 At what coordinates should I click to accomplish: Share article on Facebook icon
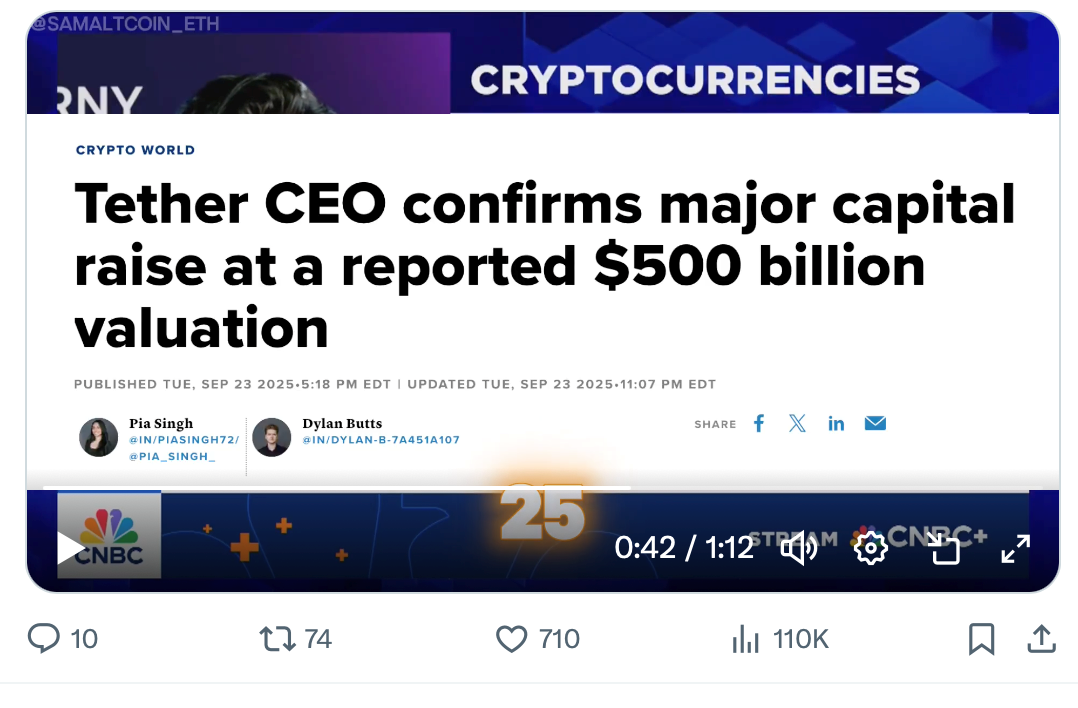[x=759, y=423]
